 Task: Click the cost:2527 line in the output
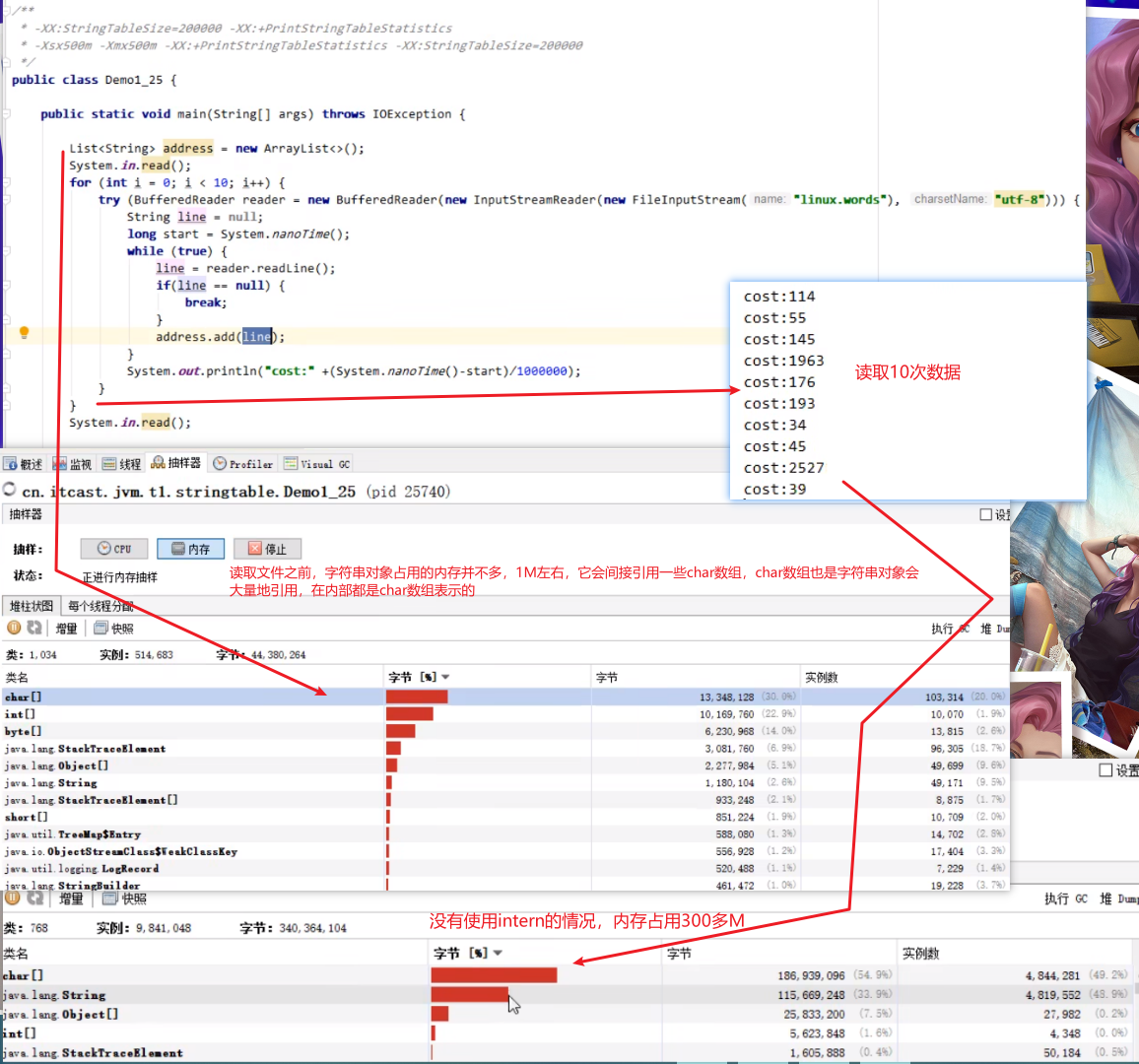783,467
